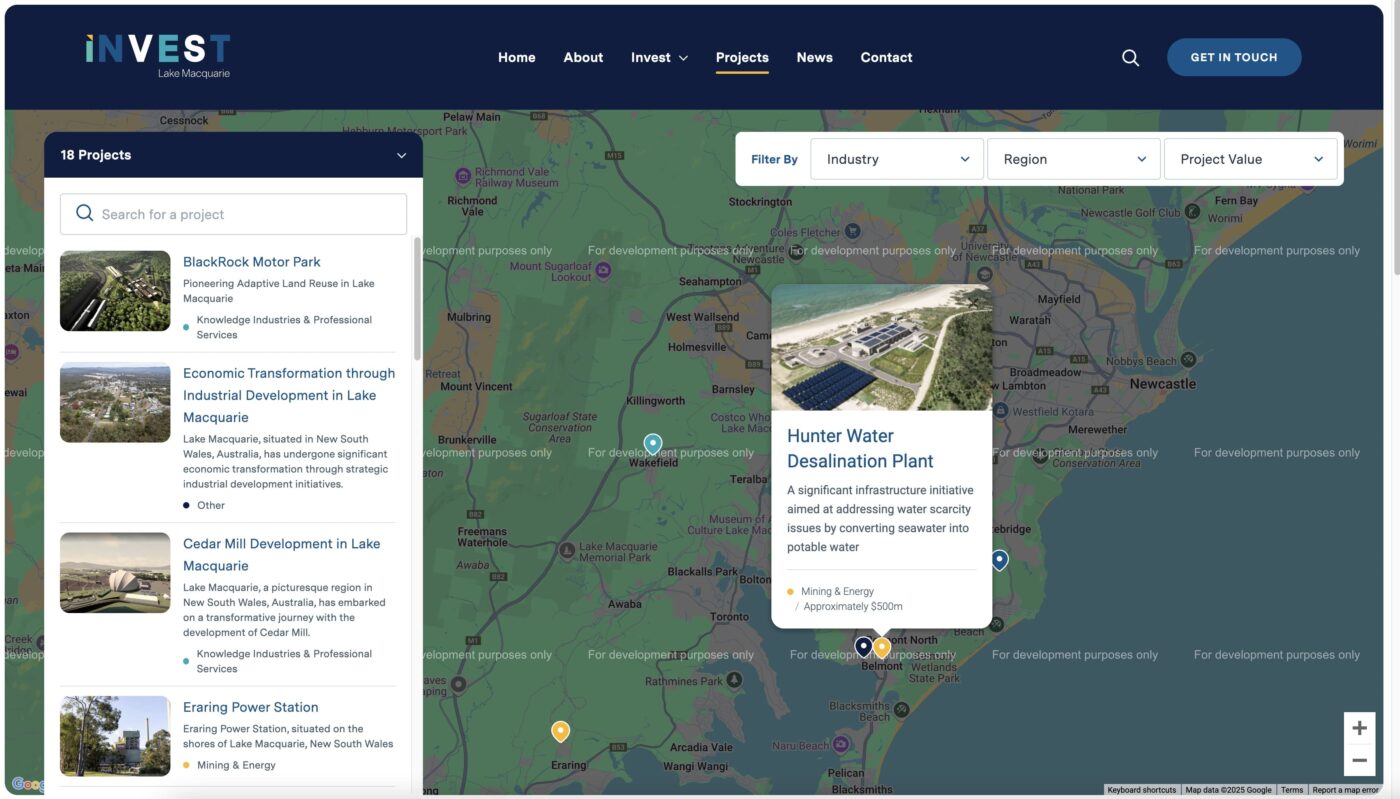Click the Lake Macquarie Memorial Park marker
Viewport: 1400px width, 799px height.
click(567, 551)
